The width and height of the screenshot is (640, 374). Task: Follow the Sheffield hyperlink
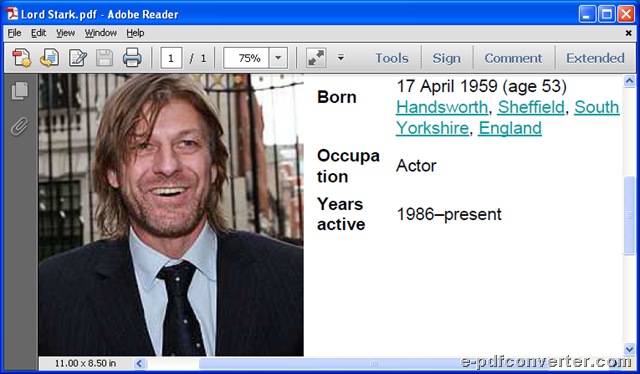point(531,107)
